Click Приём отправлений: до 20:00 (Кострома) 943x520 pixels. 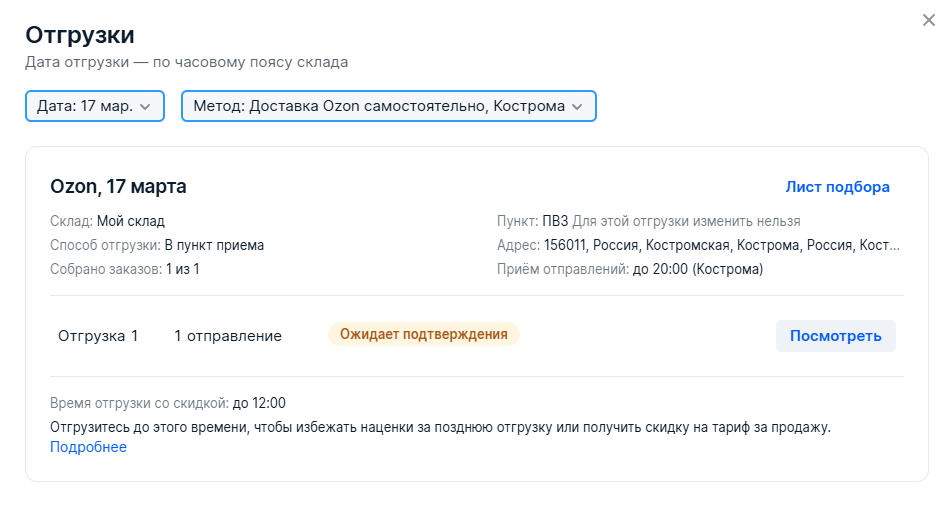pos(630,269)
